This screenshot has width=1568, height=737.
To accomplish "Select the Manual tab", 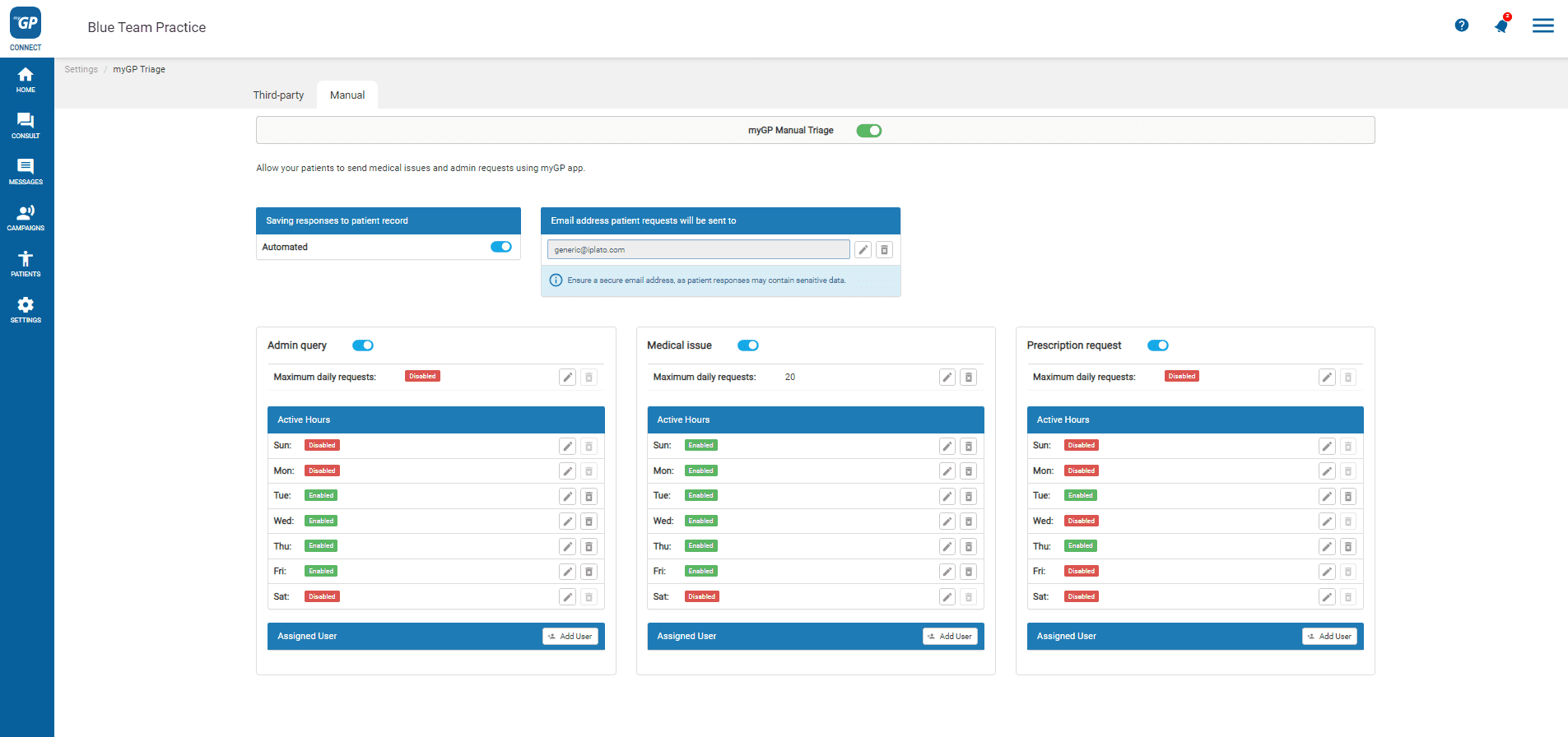I will click(347, 95).
